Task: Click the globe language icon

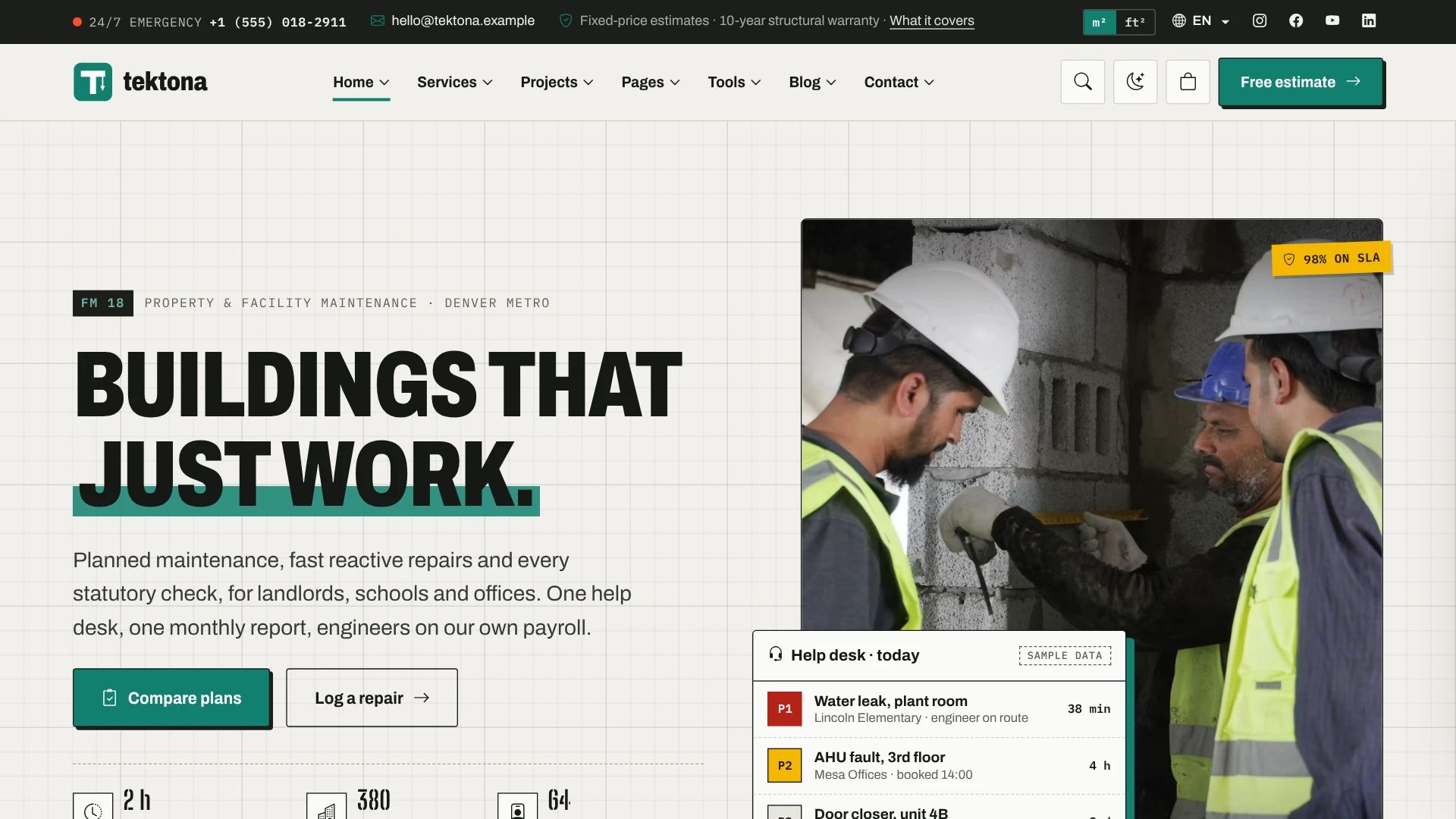Action: point(1179,21)
